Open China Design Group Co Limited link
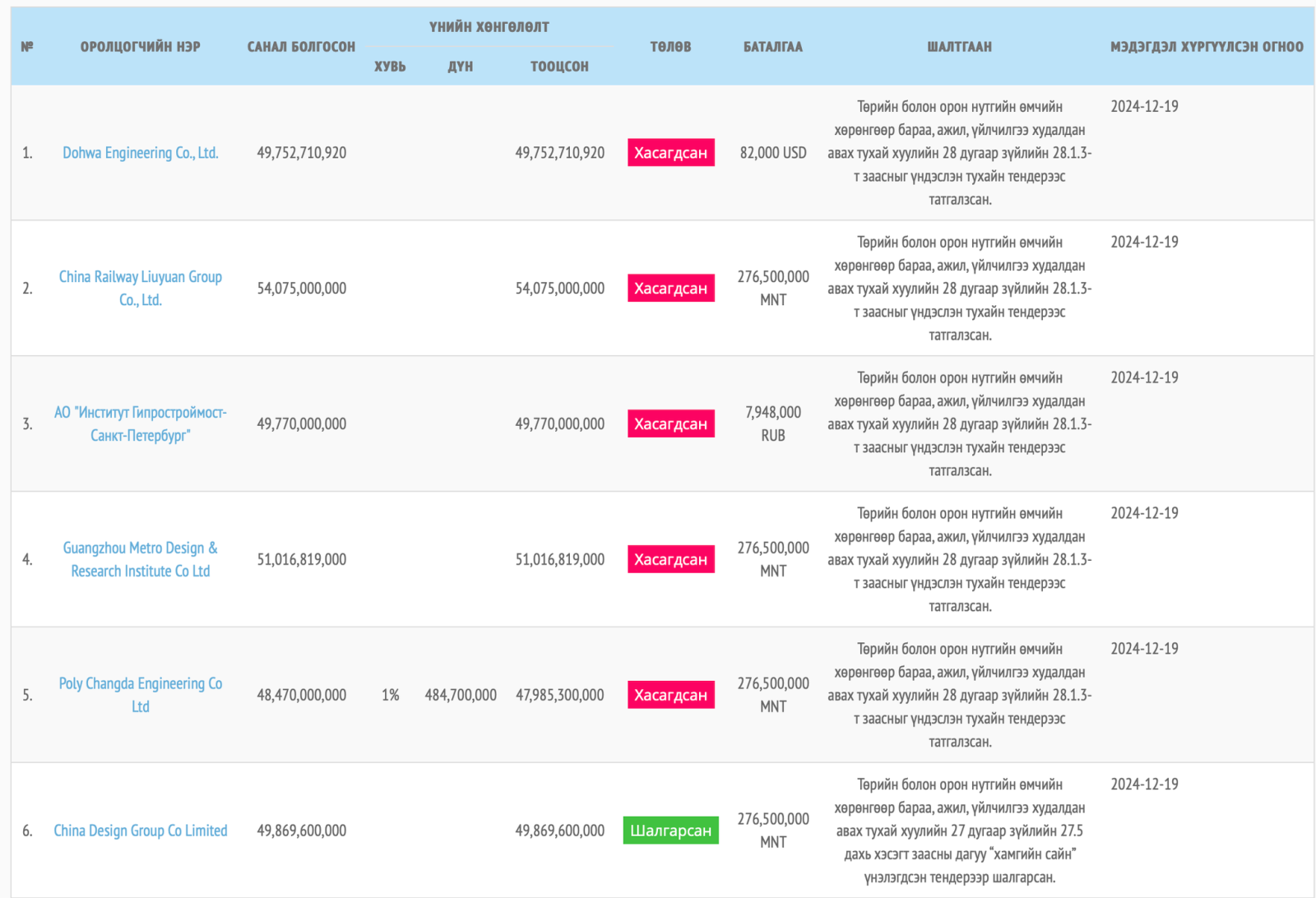This screenshot has width=1316, height=898. pos(141,831)
